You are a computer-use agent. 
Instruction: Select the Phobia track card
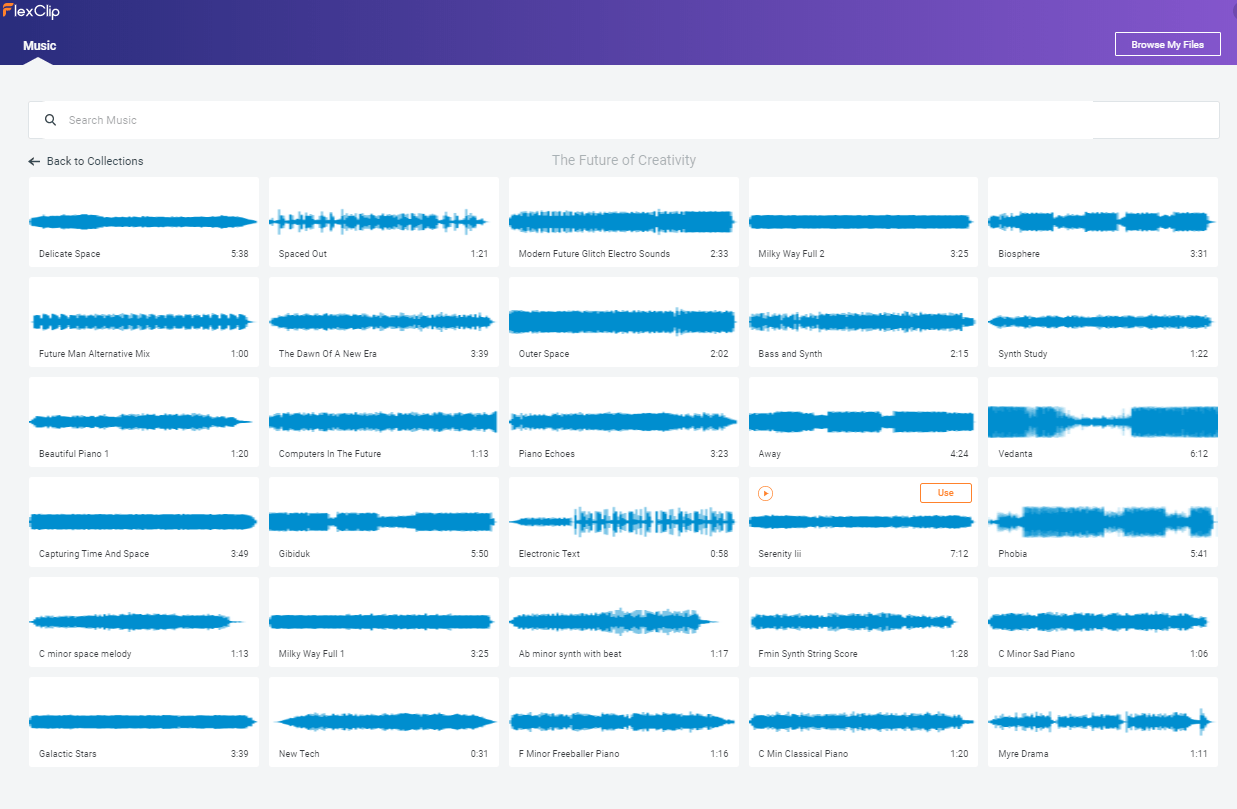pos(1103,522)
